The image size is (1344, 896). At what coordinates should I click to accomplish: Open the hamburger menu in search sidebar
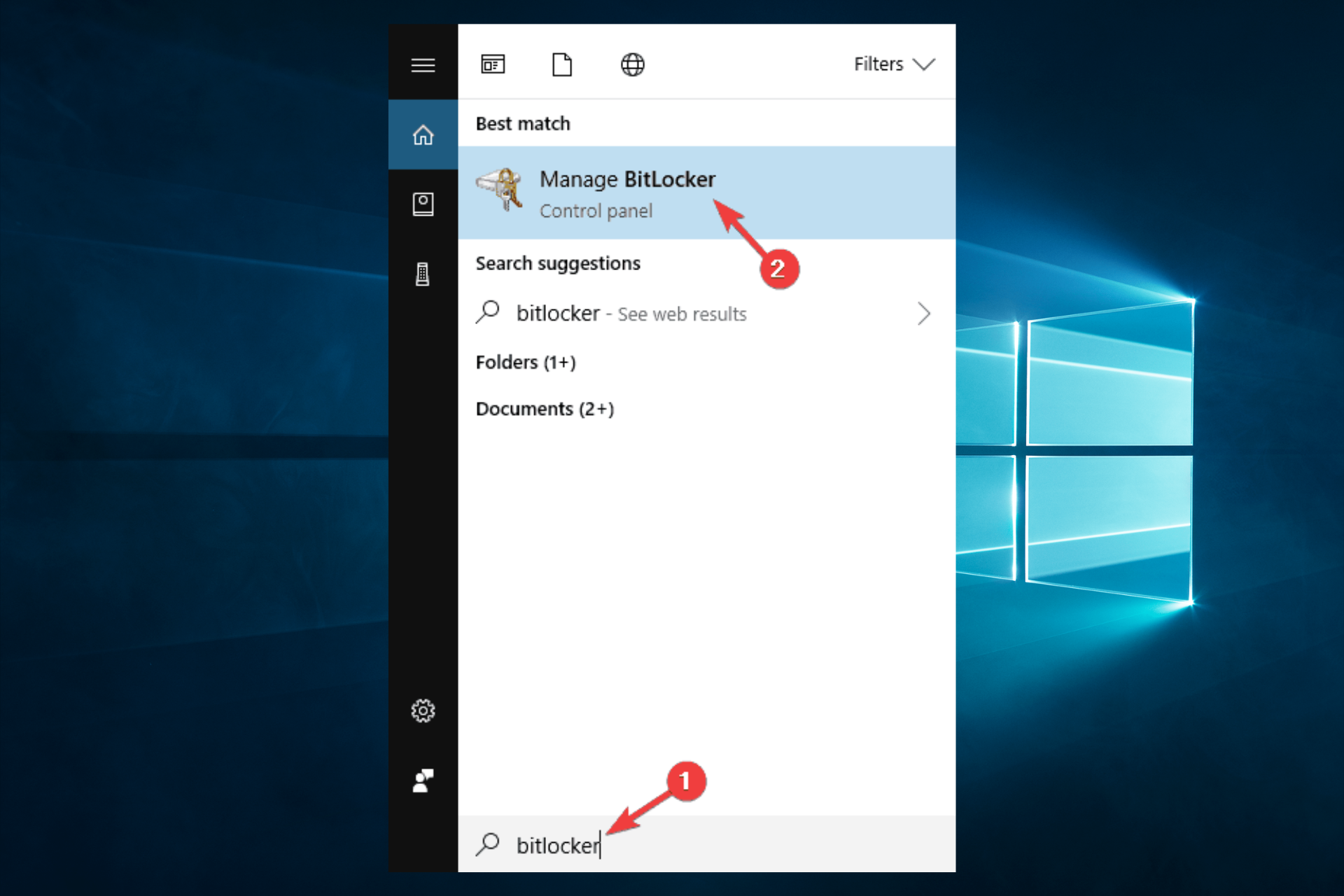click(423, 65)
